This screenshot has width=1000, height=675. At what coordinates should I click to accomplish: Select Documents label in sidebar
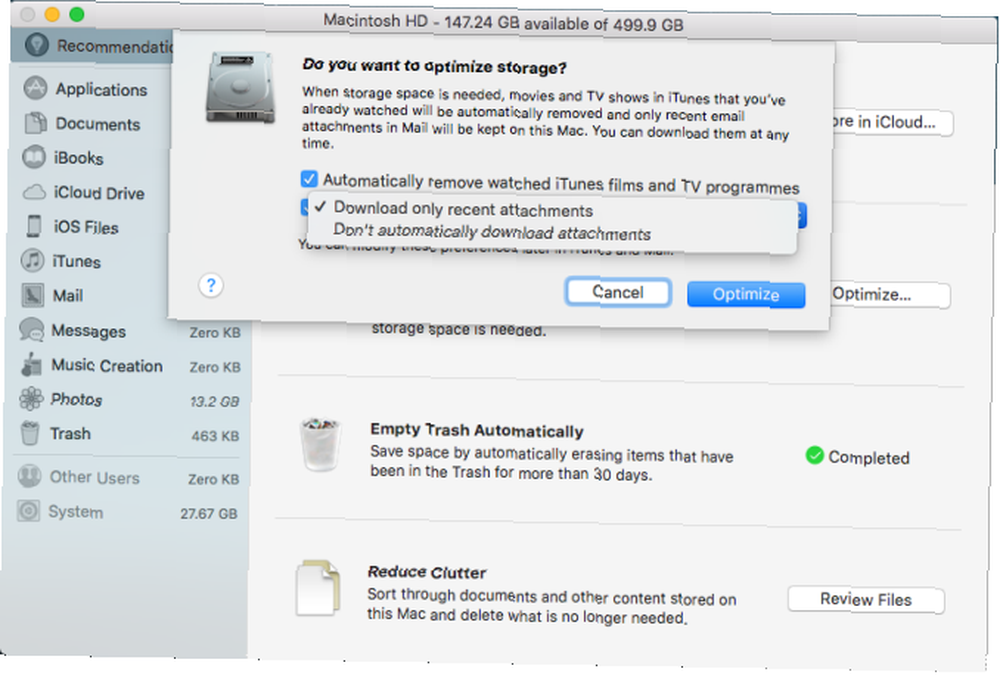[98, 124]
